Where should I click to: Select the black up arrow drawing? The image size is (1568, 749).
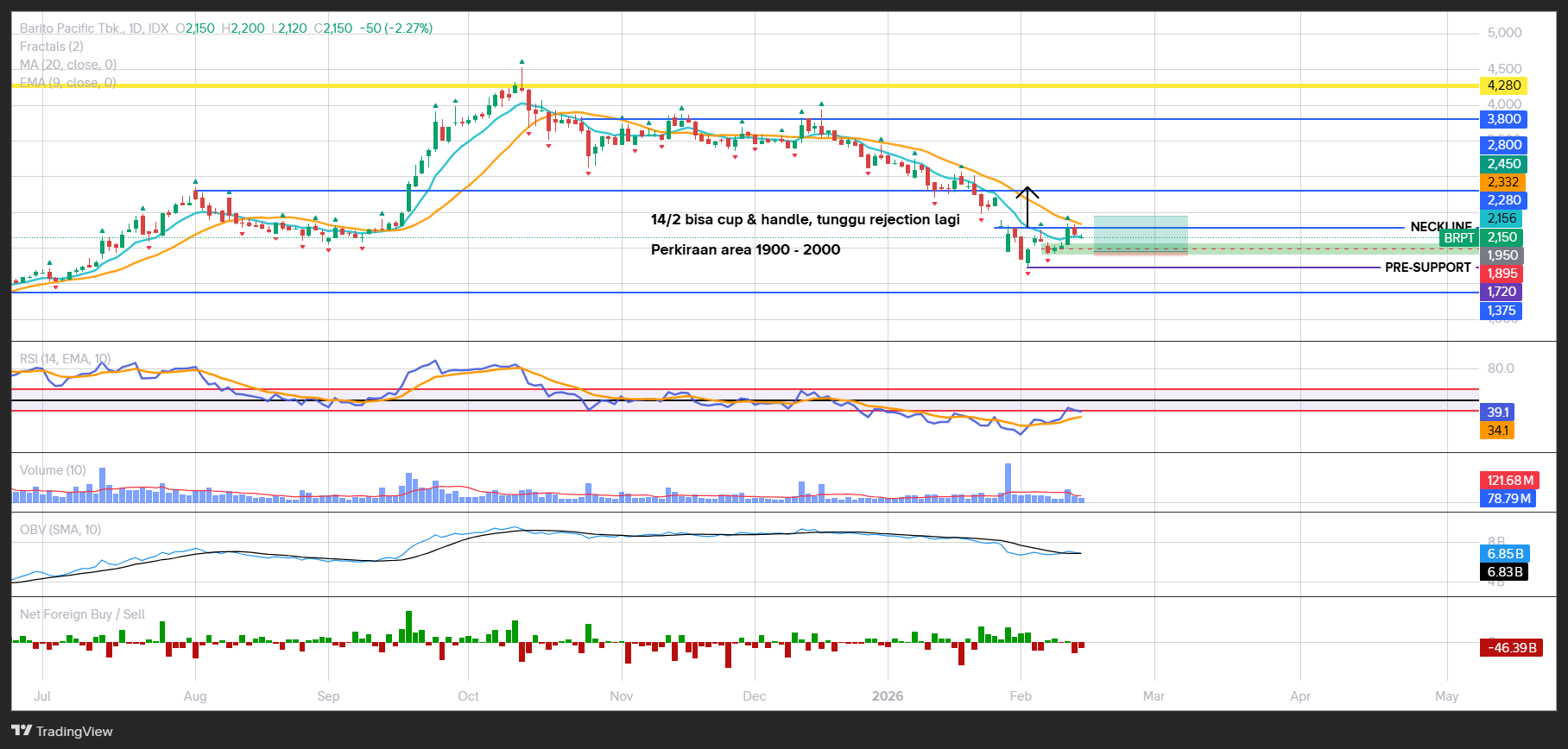tap(1027, 206)
